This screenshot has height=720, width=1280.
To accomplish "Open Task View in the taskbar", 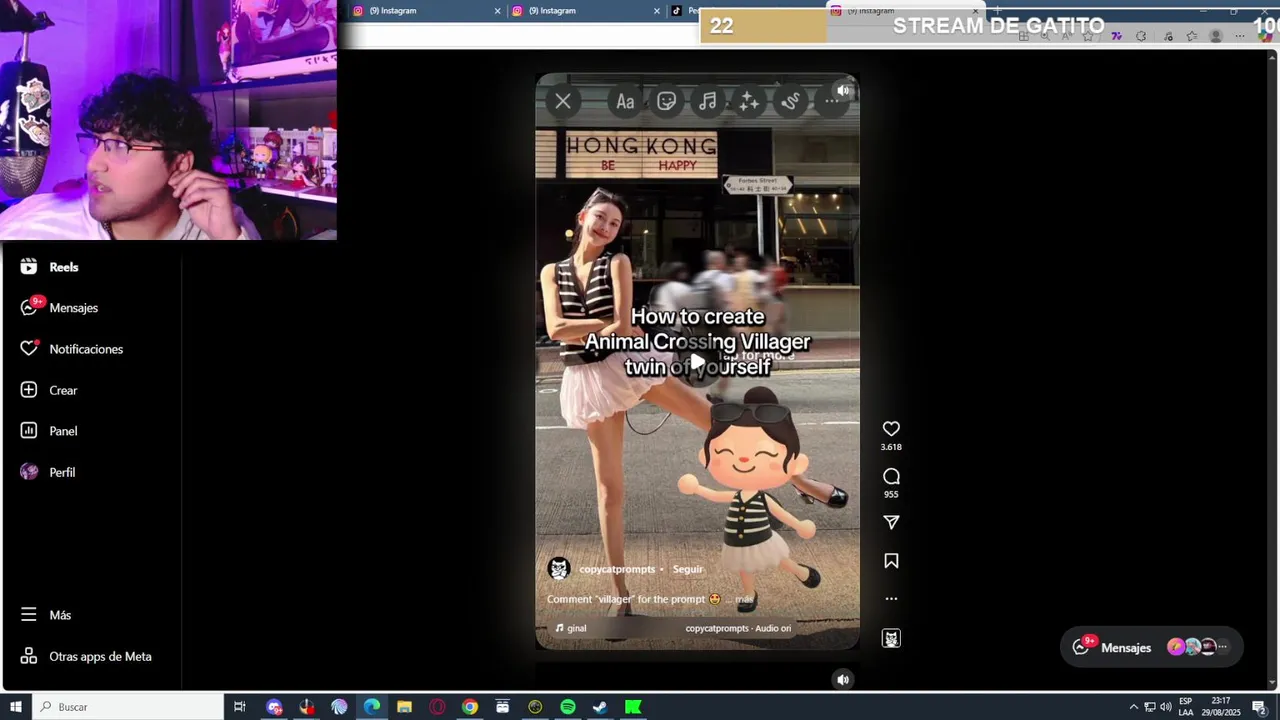I will coord(240,707).
